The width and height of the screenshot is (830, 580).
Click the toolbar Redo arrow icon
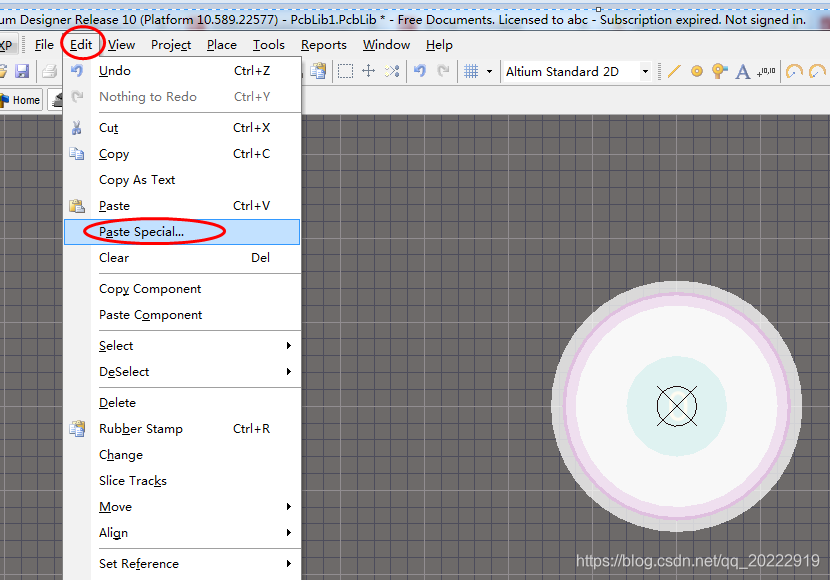coord(444,71)
